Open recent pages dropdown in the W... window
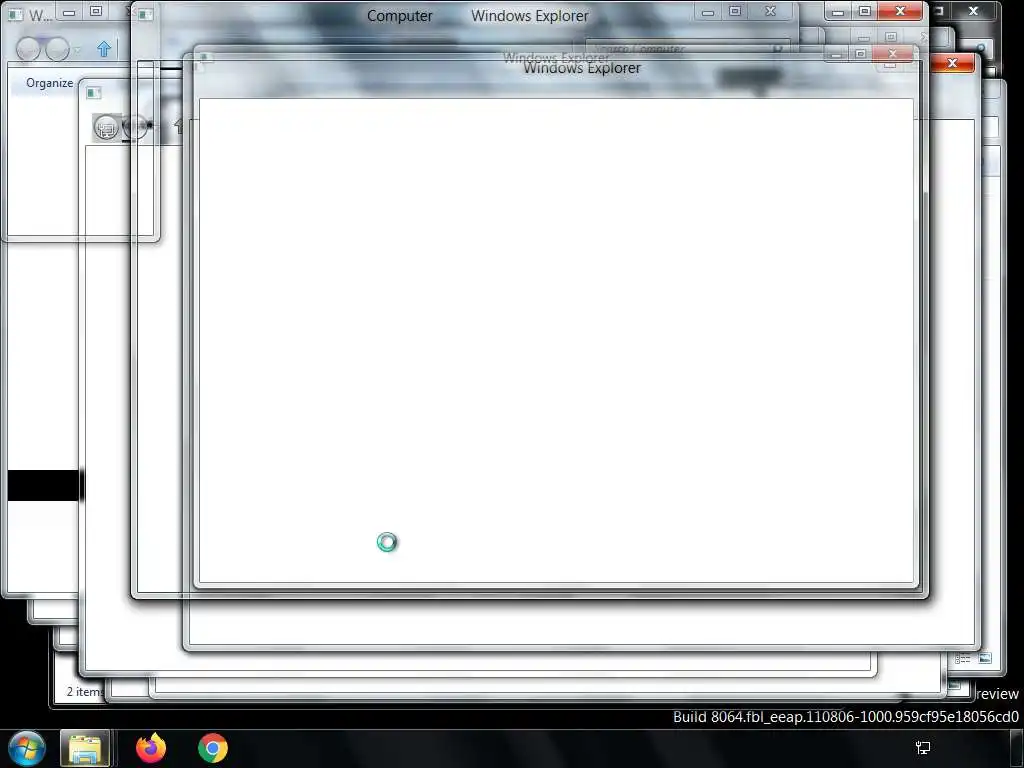Viewport: 1024px width, 768px height. [x=78, y=50]
